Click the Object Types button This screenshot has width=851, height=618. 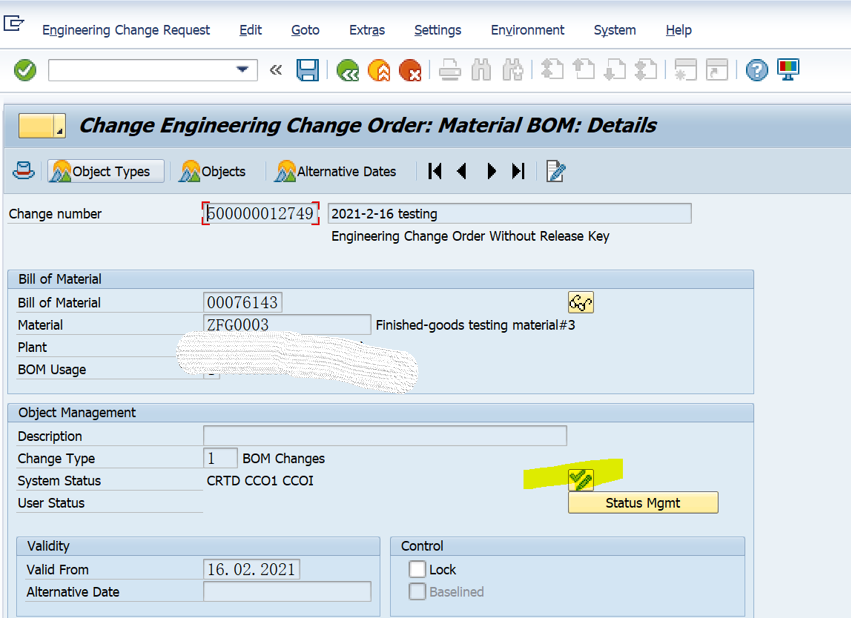click(x=106, y=171)
